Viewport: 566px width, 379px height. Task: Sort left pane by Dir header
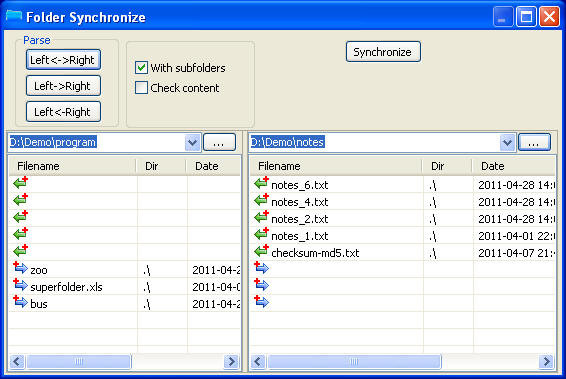[161, 166]
